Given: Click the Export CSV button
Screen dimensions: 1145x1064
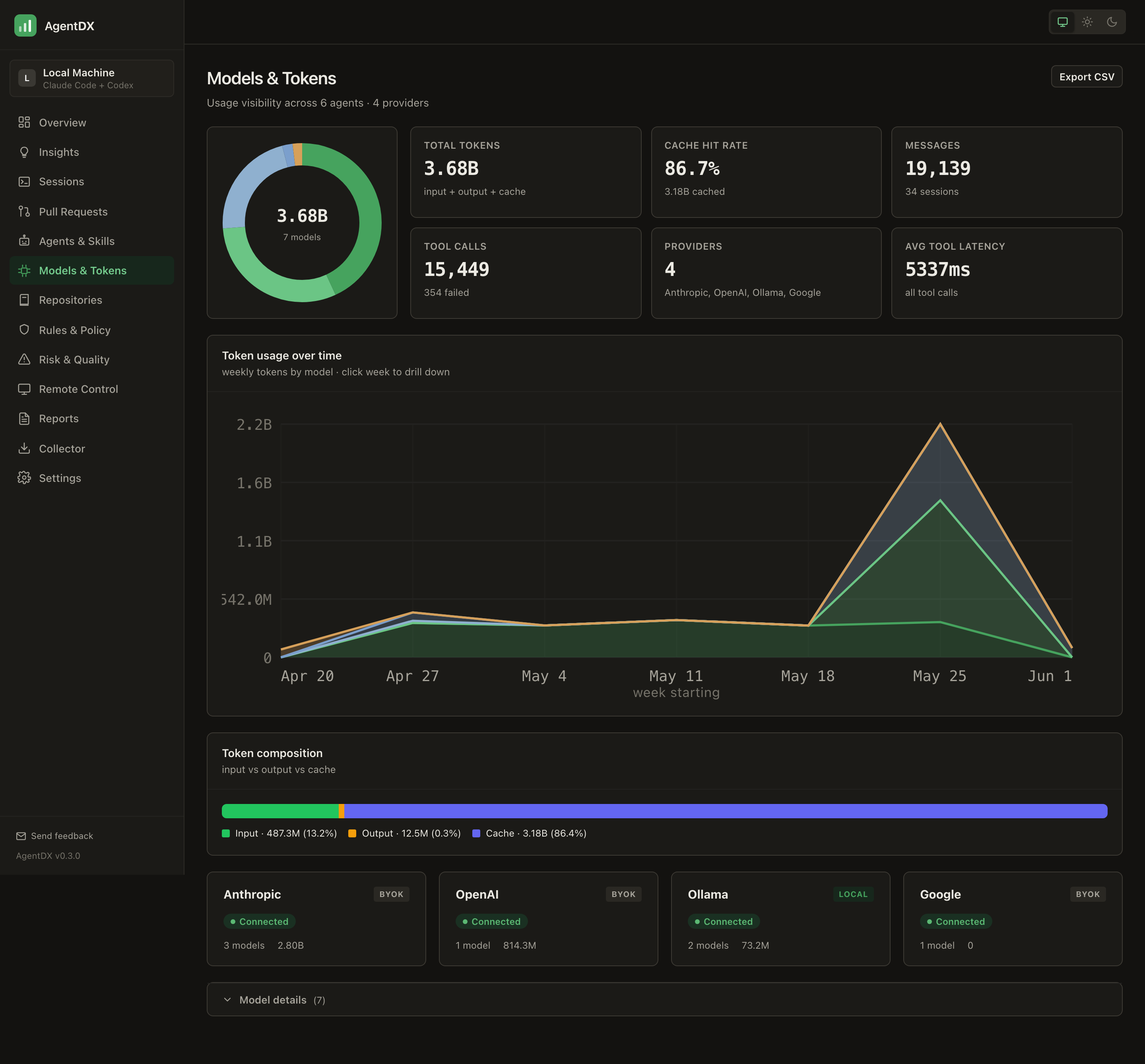Looking at the screenshot, I should click(1086, 77).
